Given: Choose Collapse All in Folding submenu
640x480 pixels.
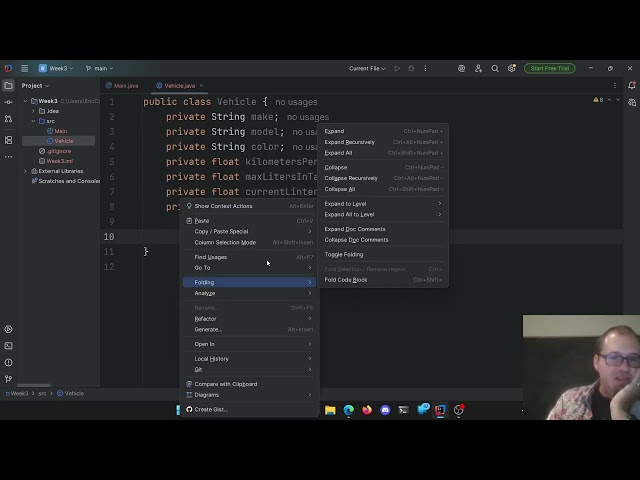Looking at the screenshot, I should pyautogui.click(x=383, y=189).
